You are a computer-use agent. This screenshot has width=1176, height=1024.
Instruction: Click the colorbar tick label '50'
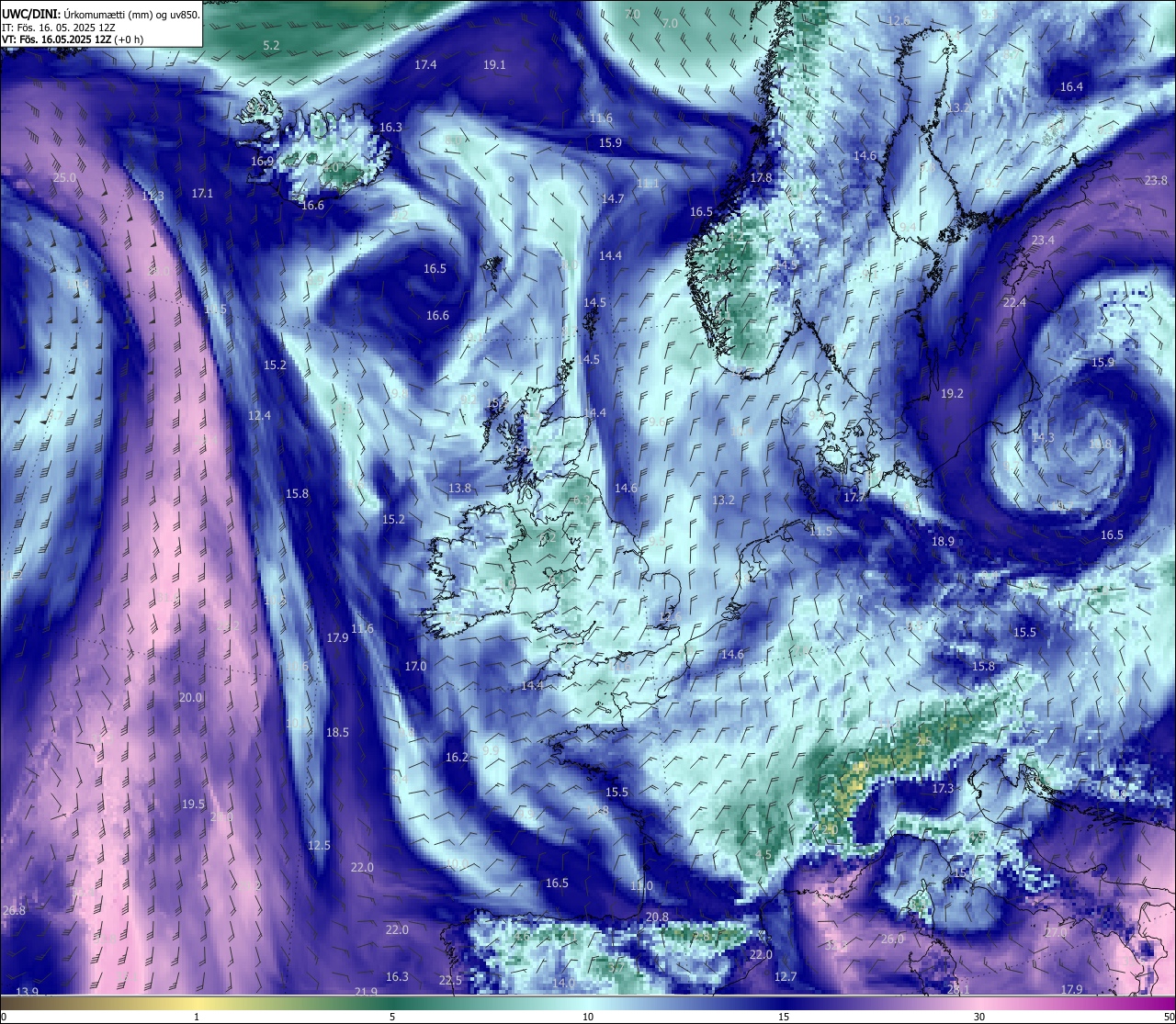tap(1168, 1017)
